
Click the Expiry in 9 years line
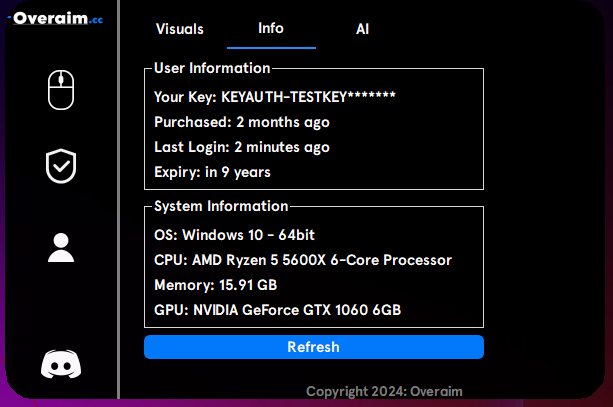212,172
